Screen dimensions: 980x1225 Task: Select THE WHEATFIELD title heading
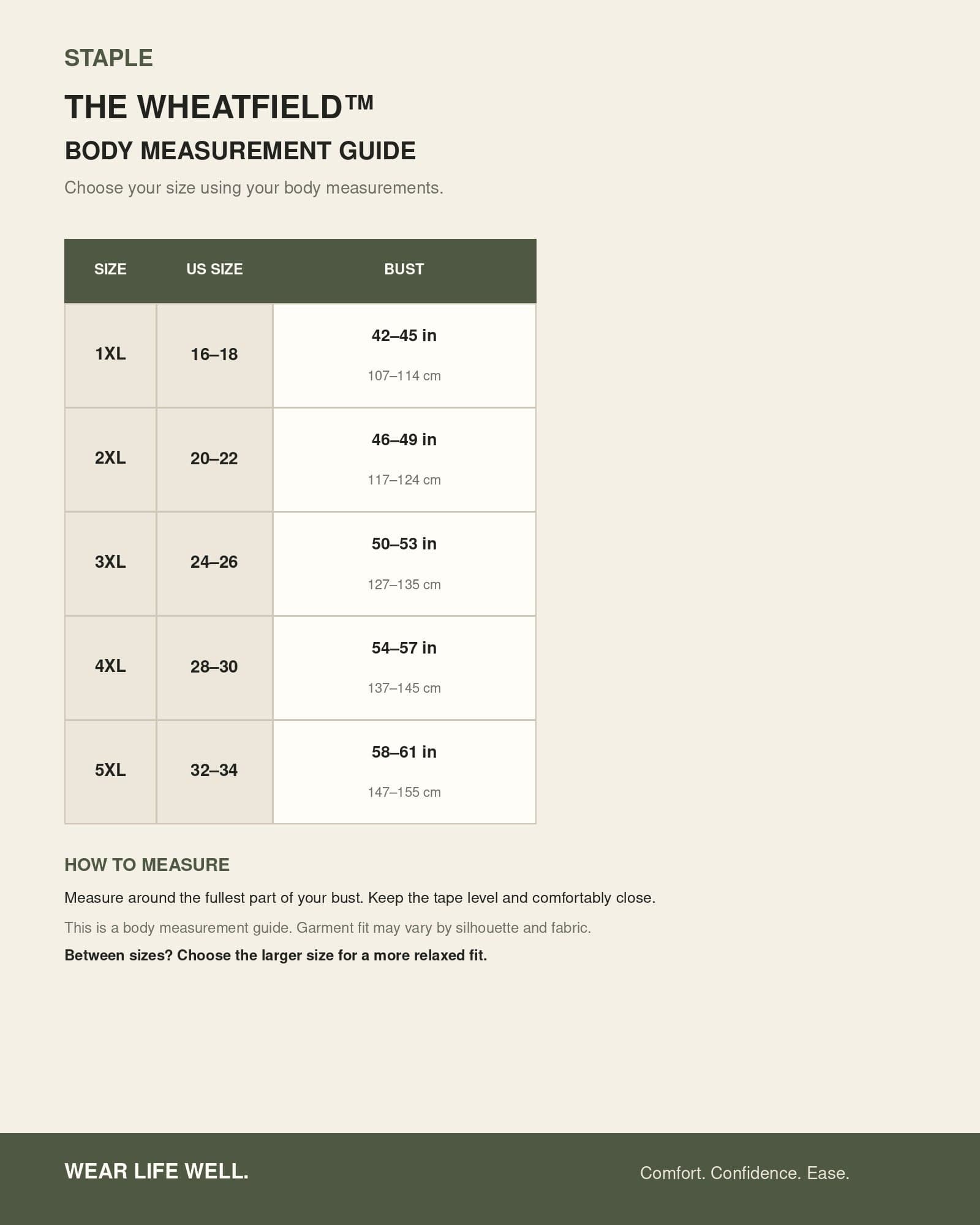click(x=219, y=107)
